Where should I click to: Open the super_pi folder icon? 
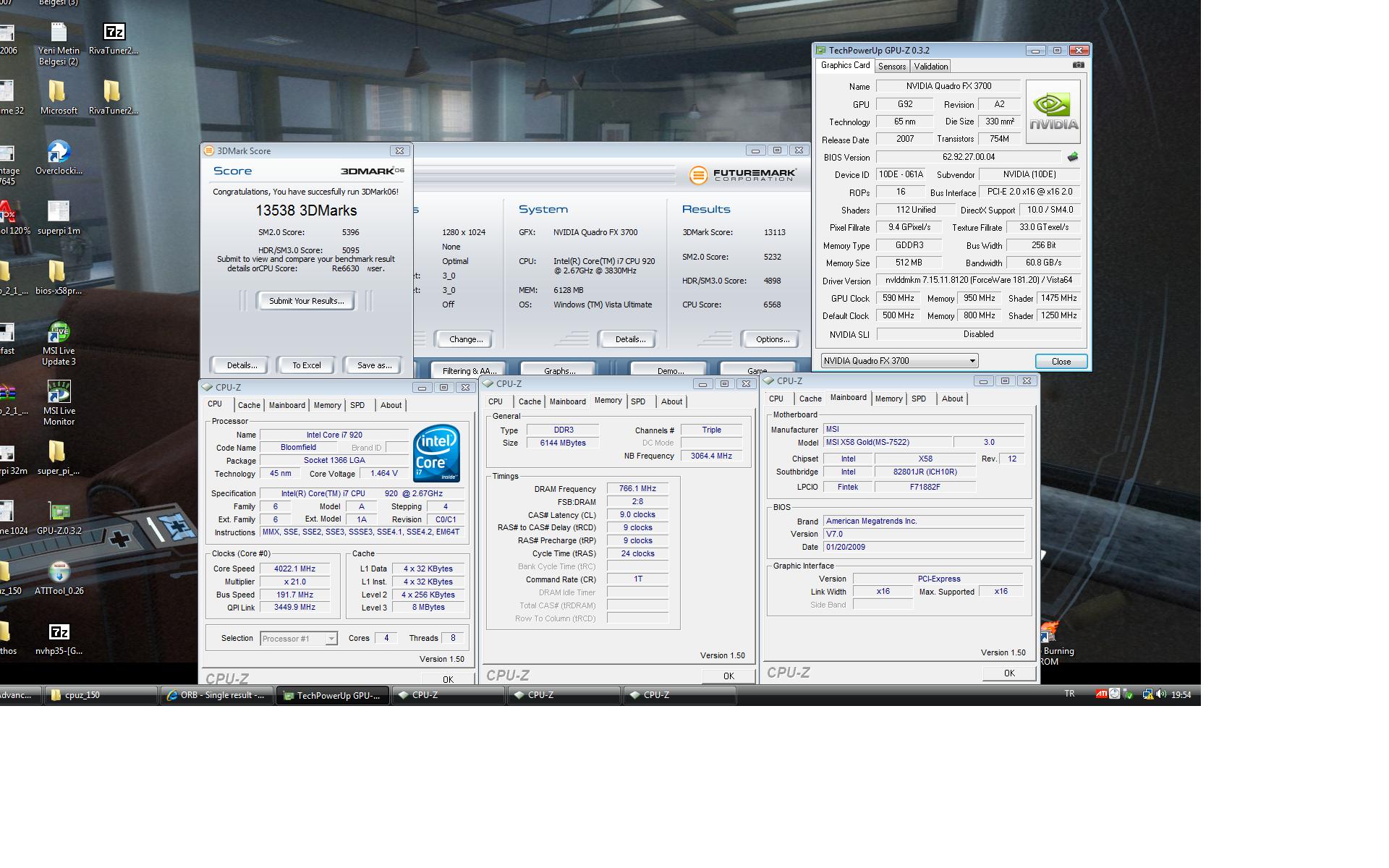59,458
